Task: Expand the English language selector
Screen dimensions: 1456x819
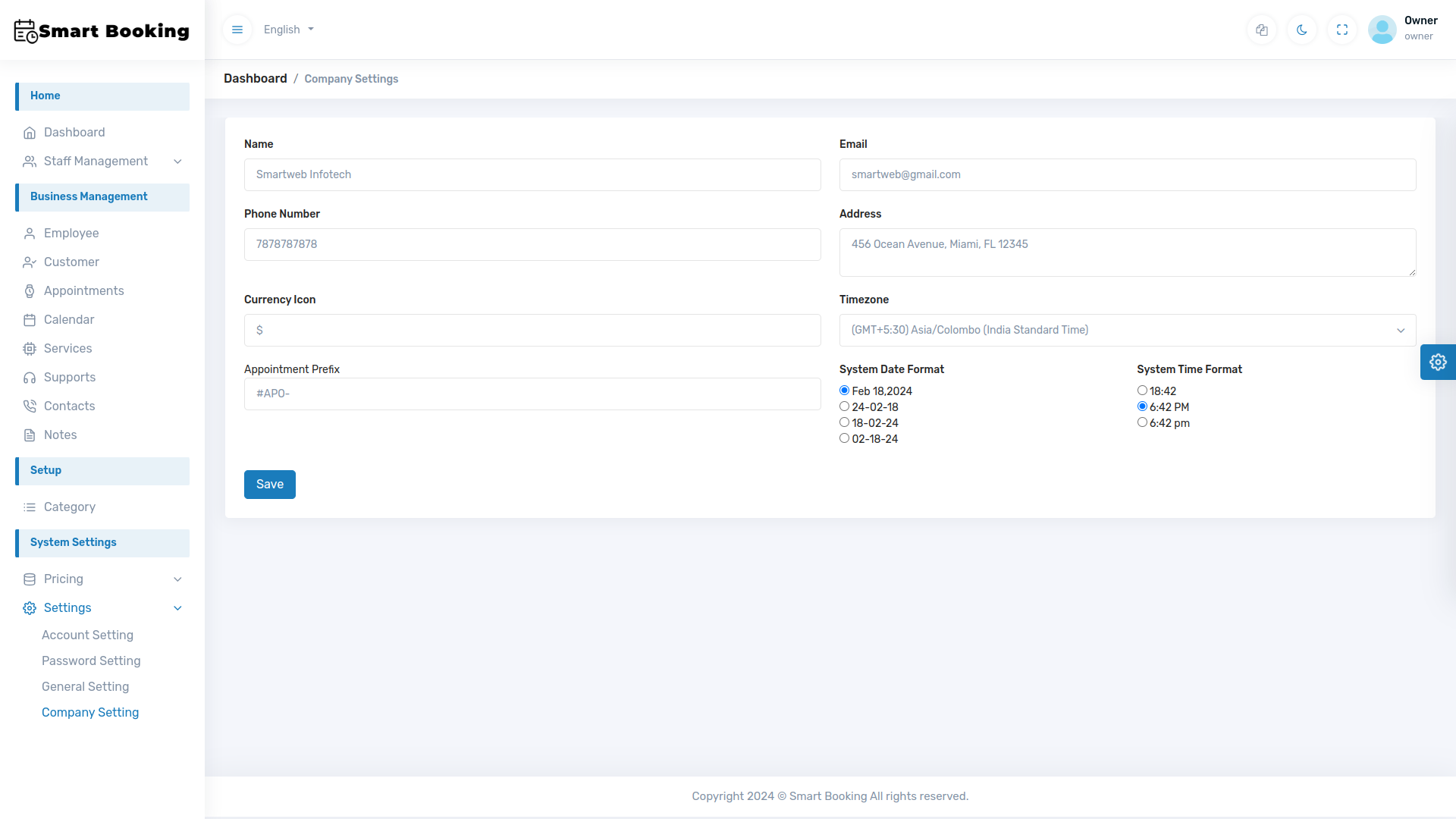Action: click(288, 30)
